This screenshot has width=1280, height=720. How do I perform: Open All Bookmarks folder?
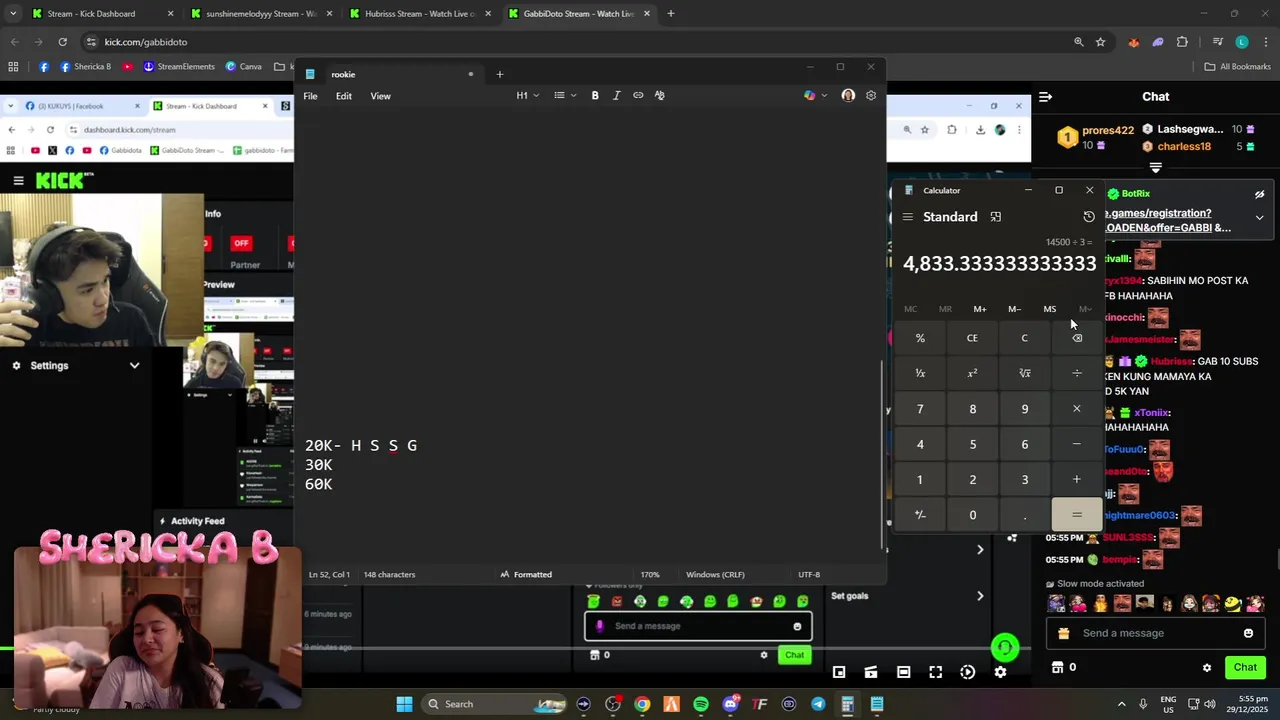point(1237,67)
